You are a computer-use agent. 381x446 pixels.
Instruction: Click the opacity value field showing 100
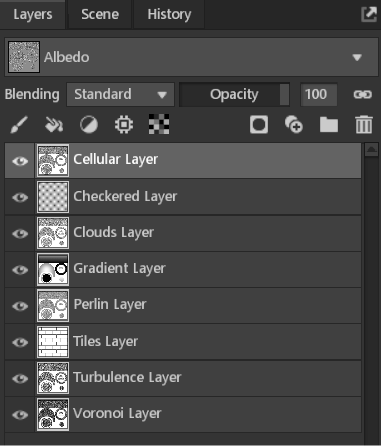click(x=318, y=95)
